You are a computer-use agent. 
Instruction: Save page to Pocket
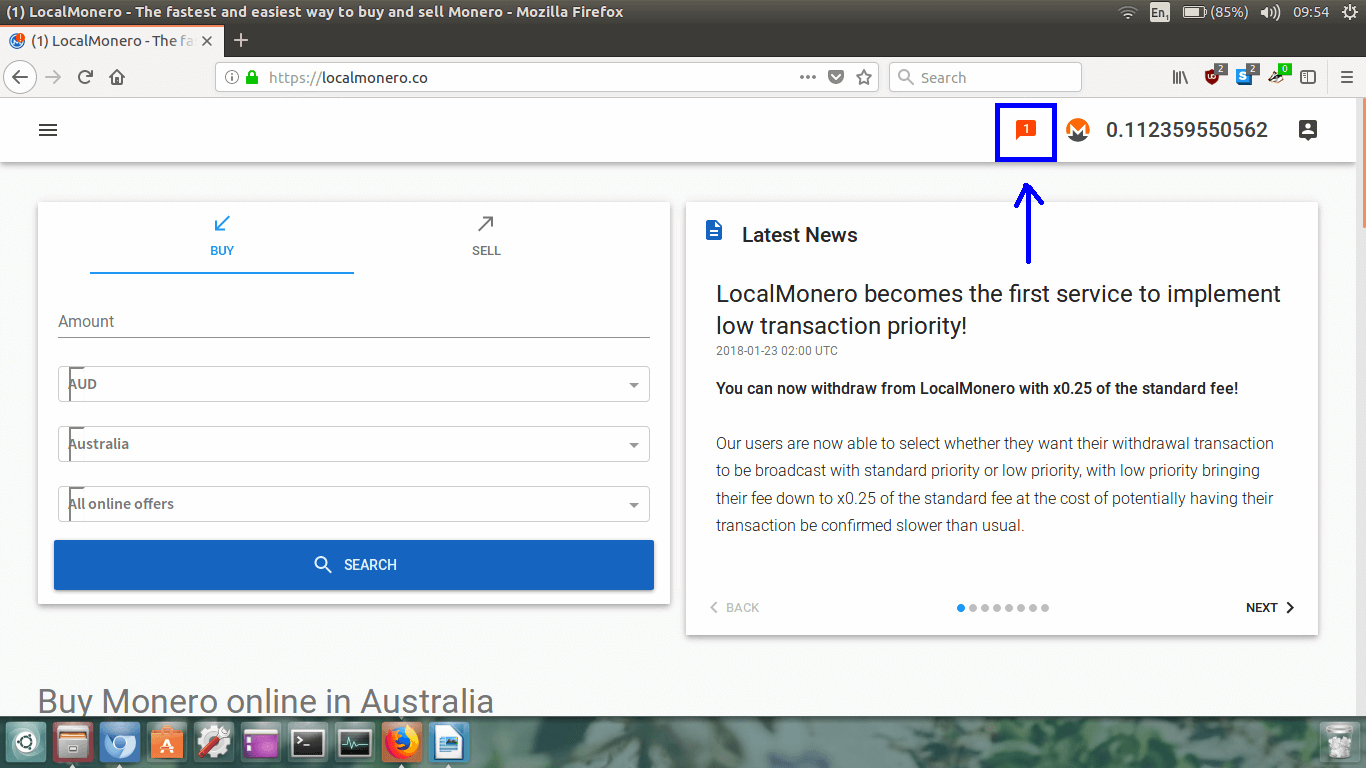[836, 77]
